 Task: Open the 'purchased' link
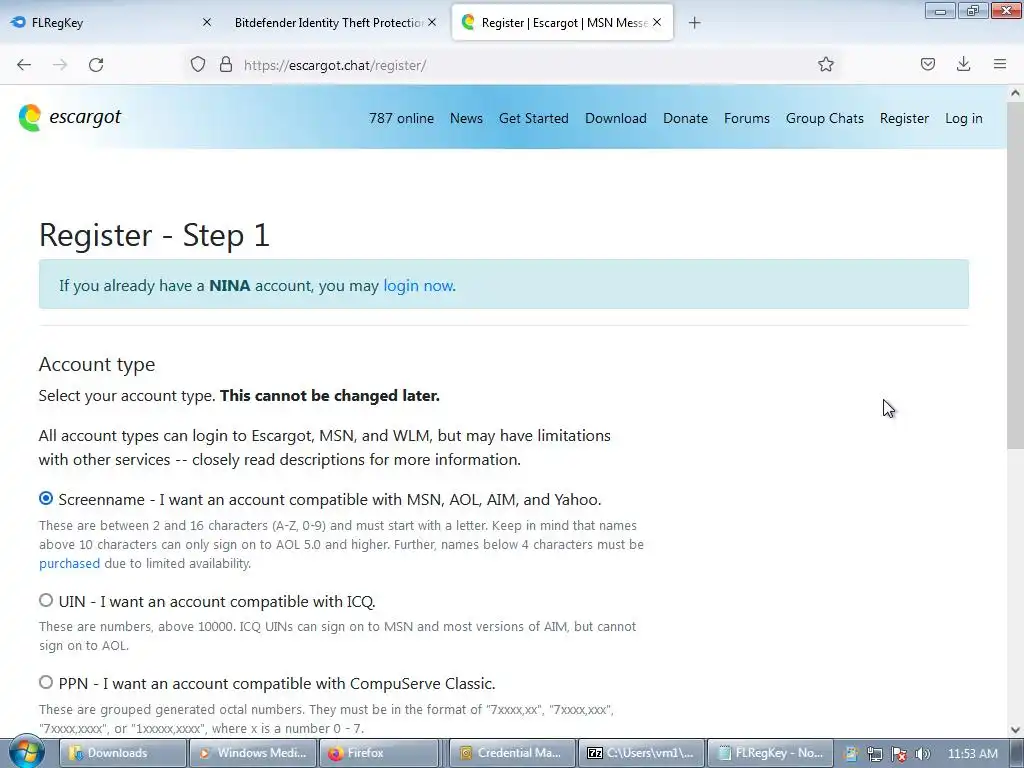[x=69, y=563]
